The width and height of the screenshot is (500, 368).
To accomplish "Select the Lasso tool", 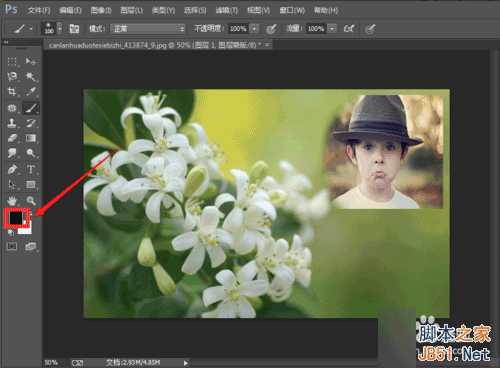I will pos(12,76).
